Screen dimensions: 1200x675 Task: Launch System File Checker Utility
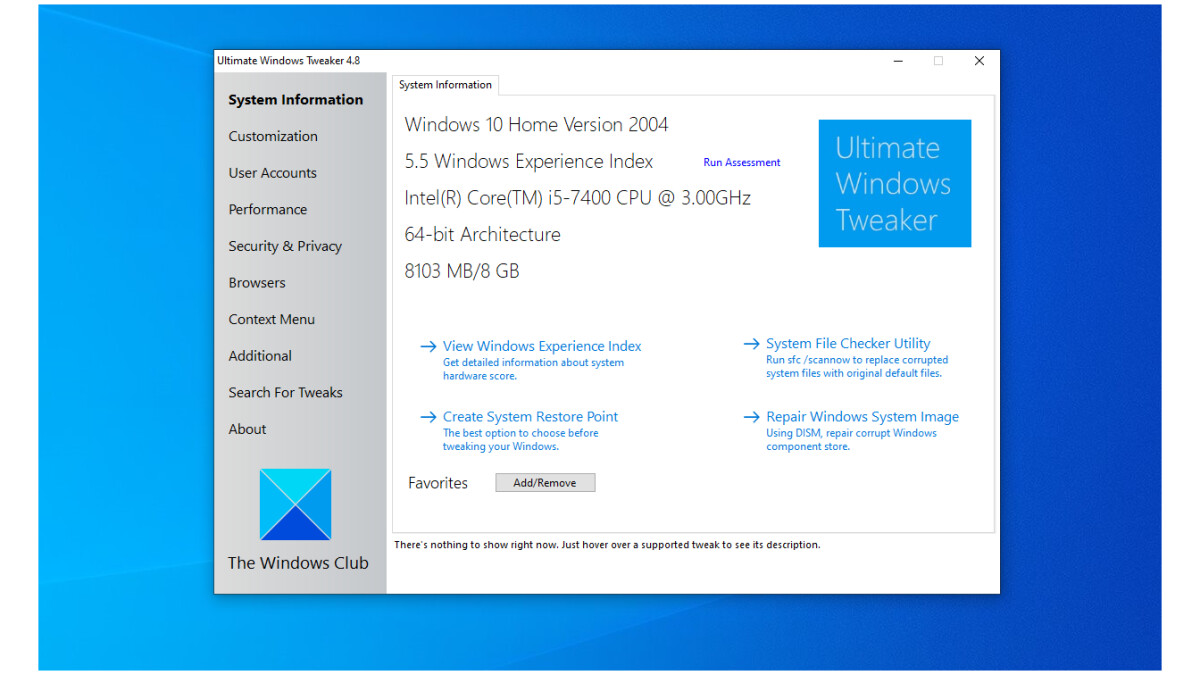coord(848,344)
